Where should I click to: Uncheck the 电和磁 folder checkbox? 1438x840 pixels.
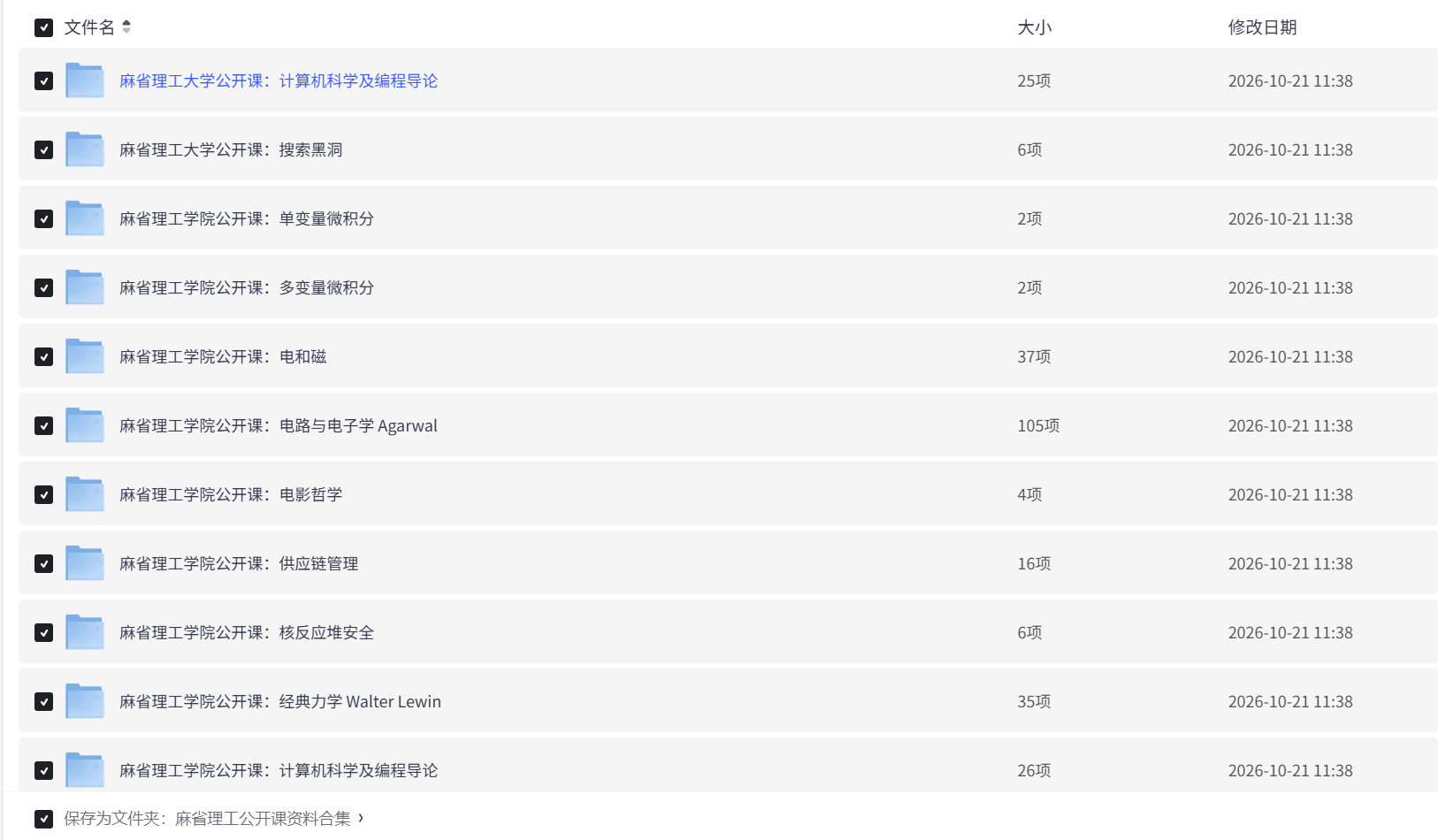coord(43,356)
